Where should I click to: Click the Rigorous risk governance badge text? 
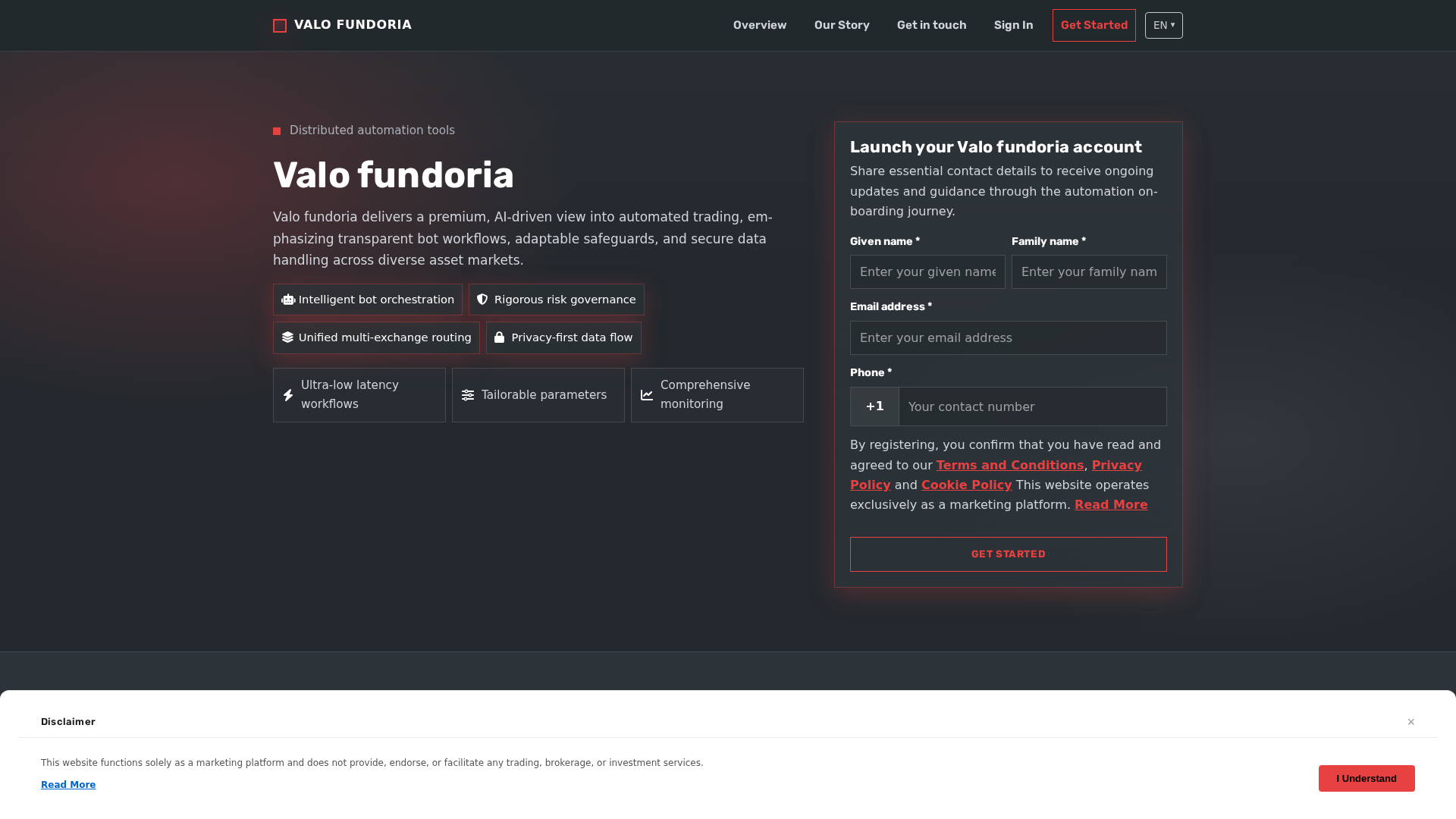(x=565, y=300)
